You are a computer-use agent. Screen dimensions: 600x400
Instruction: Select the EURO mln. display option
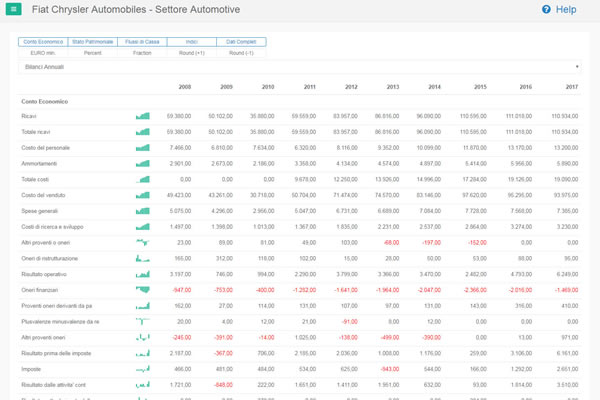(43, 53)
